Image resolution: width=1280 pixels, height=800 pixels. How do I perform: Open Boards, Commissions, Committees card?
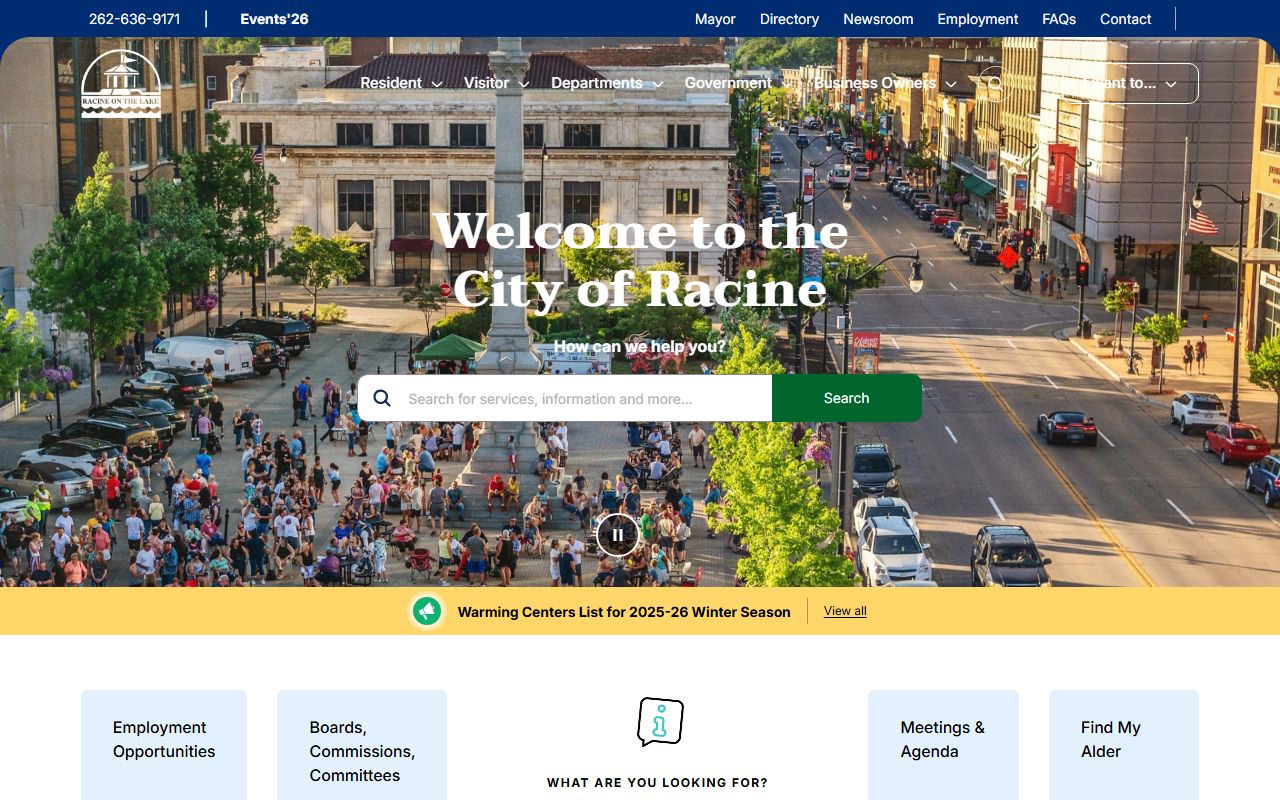coord(362,745)
